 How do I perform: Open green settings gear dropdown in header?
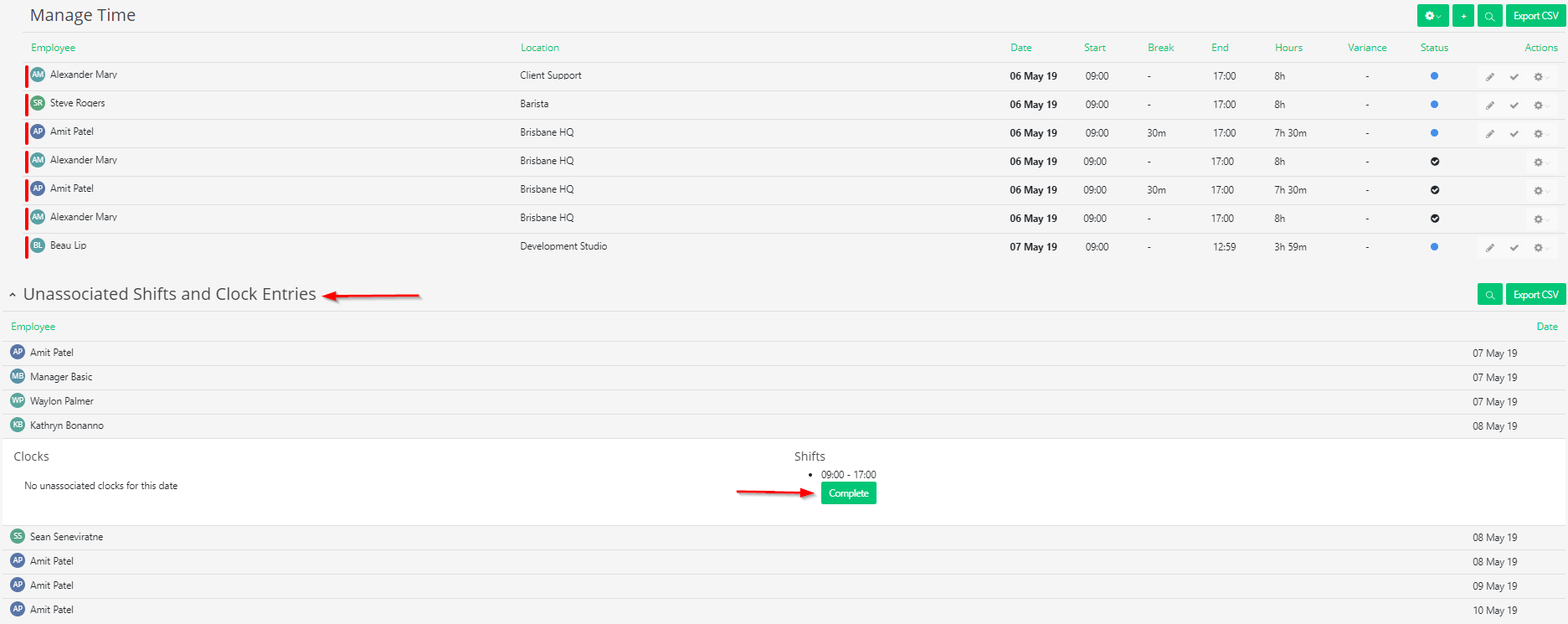pyautogui.click(x=1432, y=16)
